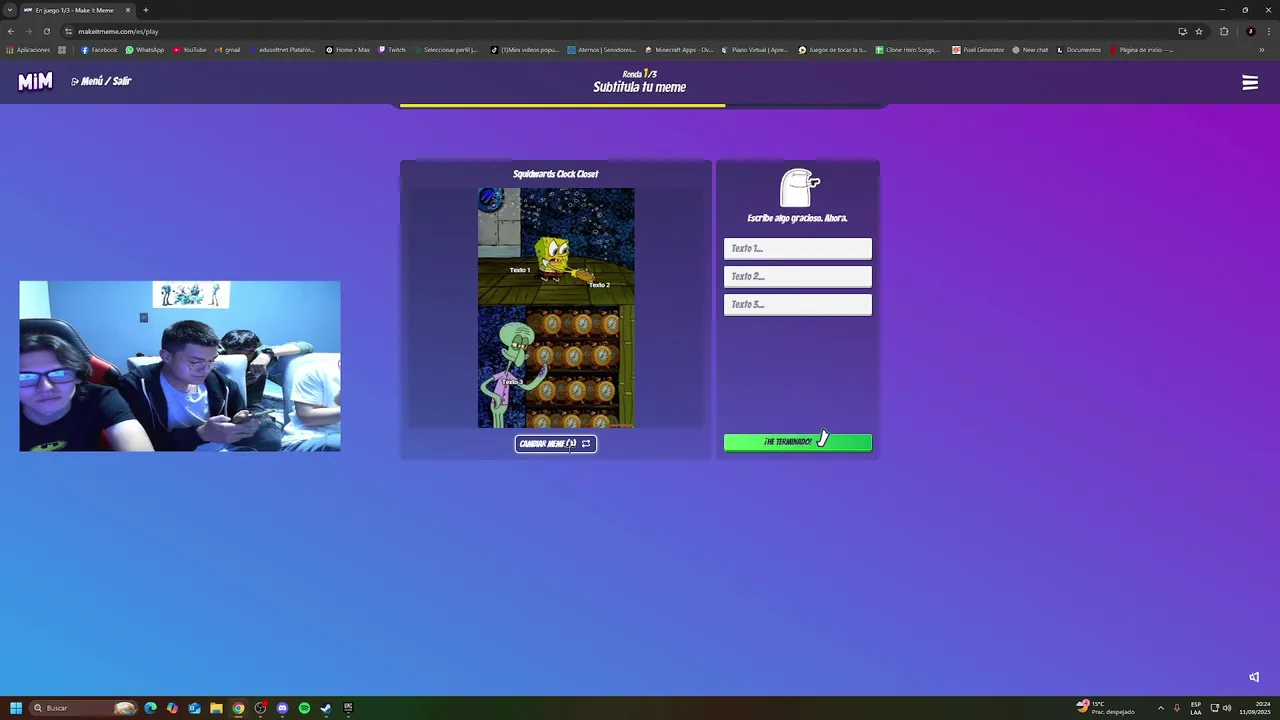Focus the Texto 1 input field
Image resolution: width=1280 pixels, height=720 pixels.
click(798, 248)
